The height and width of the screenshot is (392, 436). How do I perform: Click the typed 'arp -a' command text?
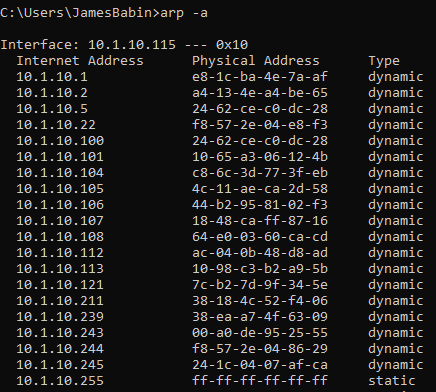[x=184, y=13]
